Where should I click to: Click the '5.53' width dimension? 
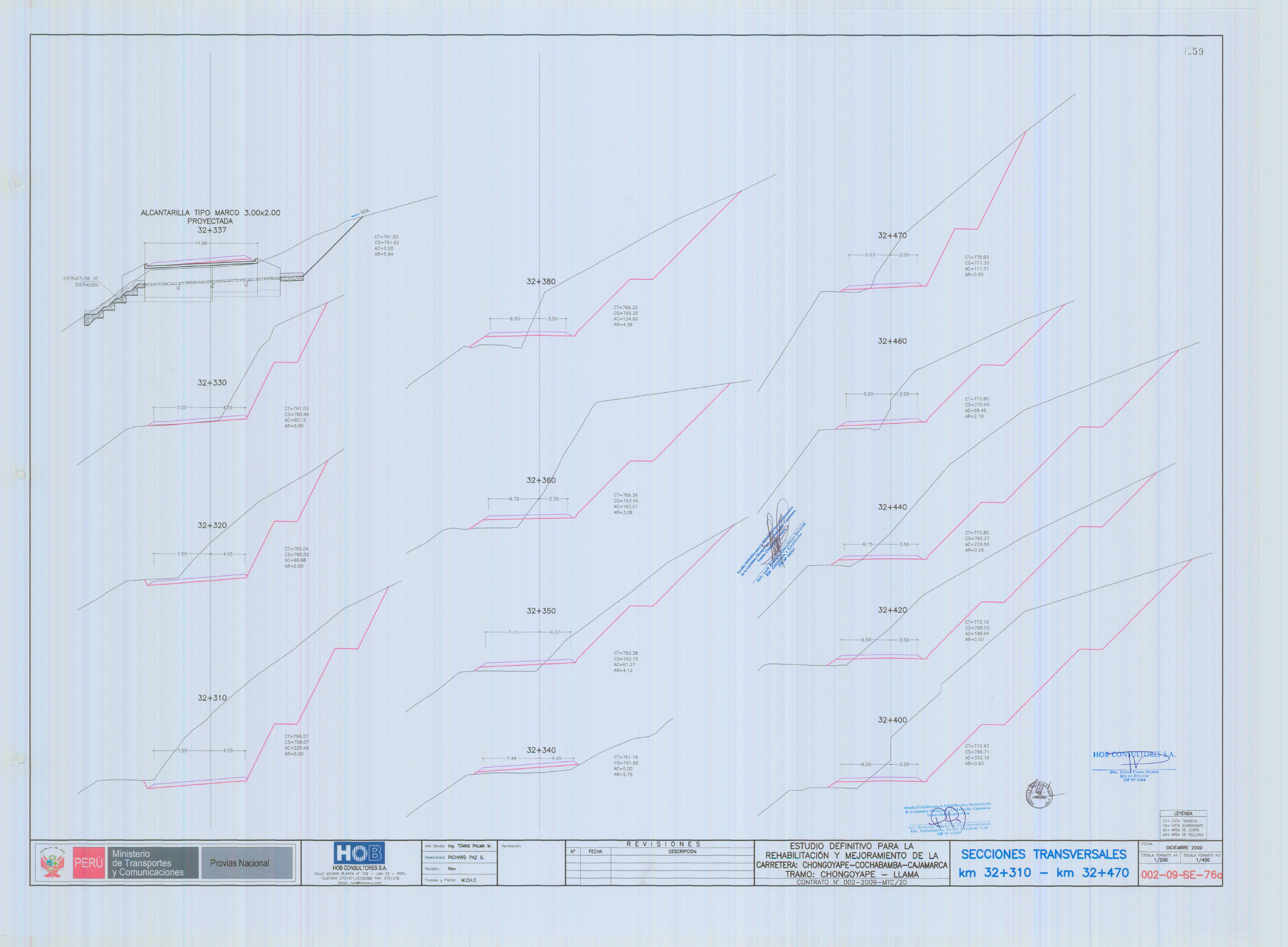click(870, 255)
